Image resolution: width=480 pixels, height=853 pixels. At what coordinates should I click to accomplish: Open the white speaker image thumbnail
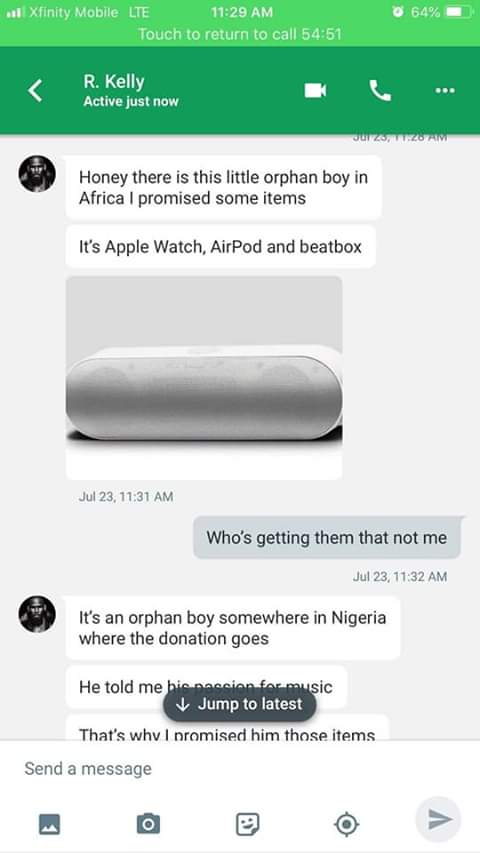click(x=204, y=378)
